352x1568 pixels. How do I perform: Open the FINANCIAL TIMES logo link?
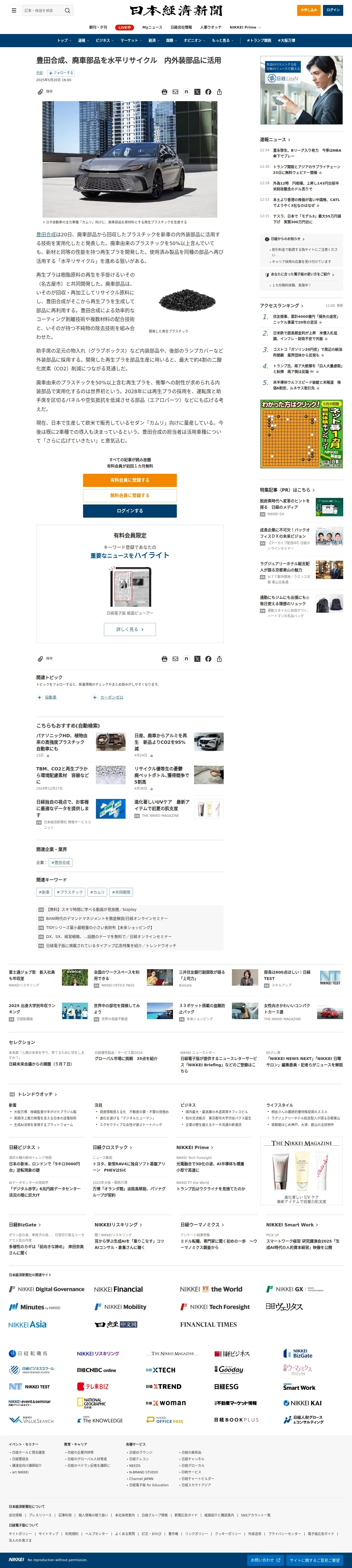point(208,1324)
